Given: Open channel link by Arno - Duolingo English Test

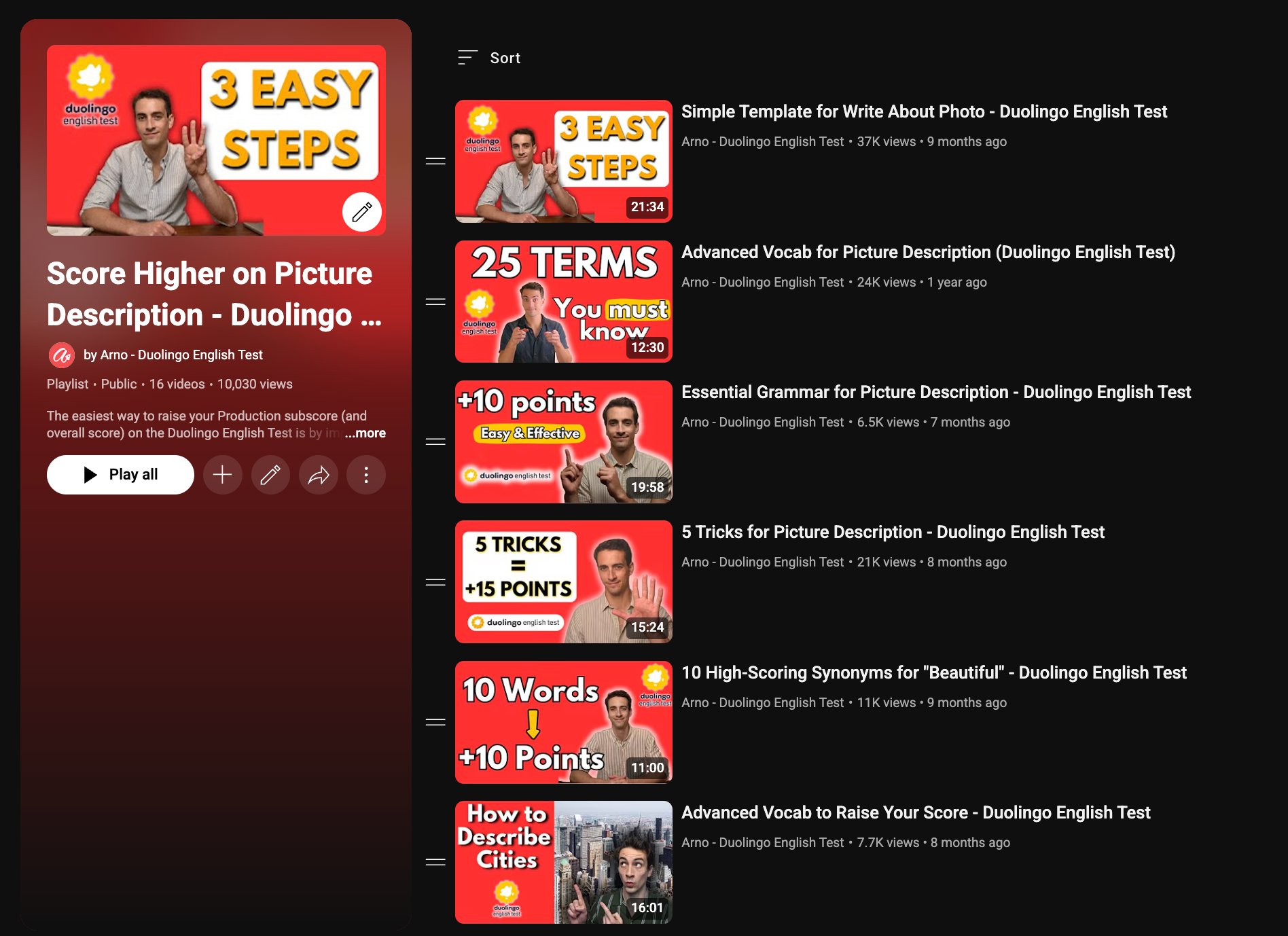Looking at the screenshot, I should (173, 355).
